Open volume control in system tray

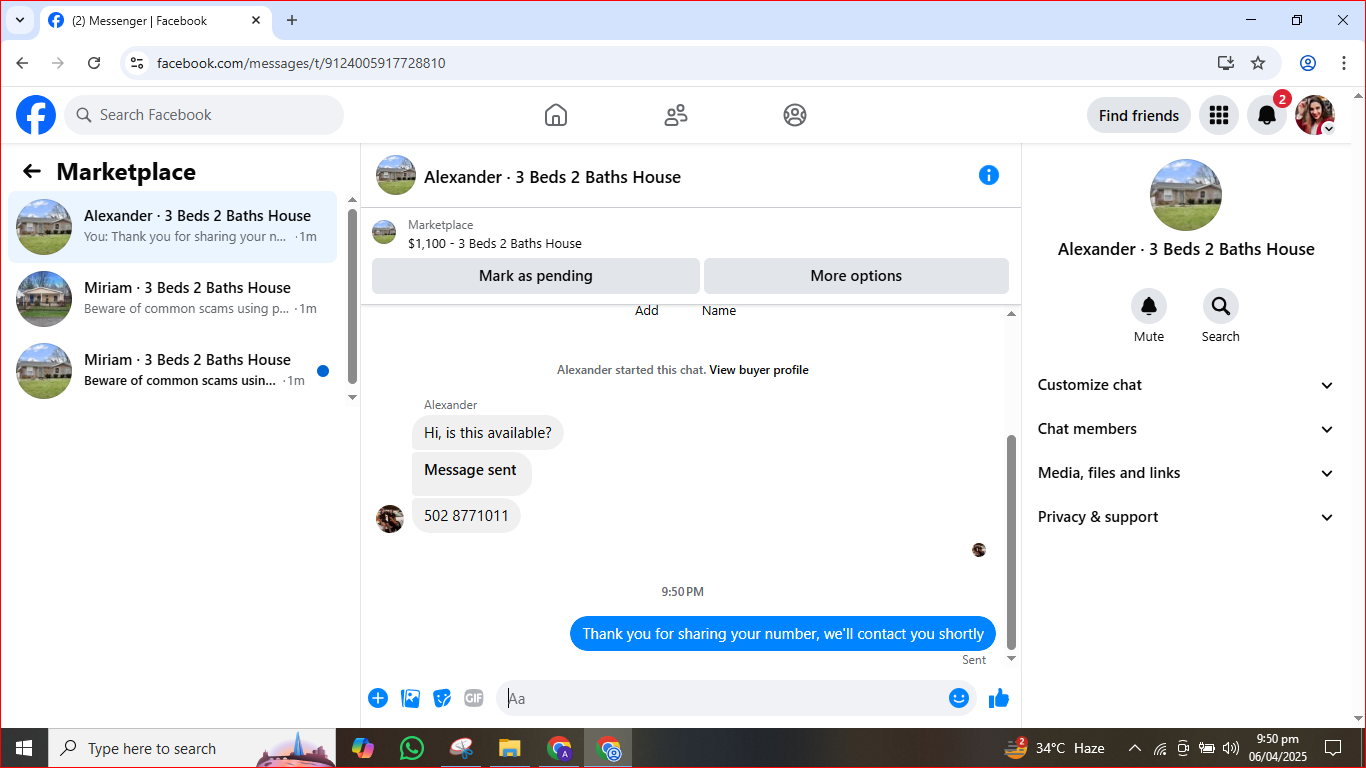tap(1231, 748)
